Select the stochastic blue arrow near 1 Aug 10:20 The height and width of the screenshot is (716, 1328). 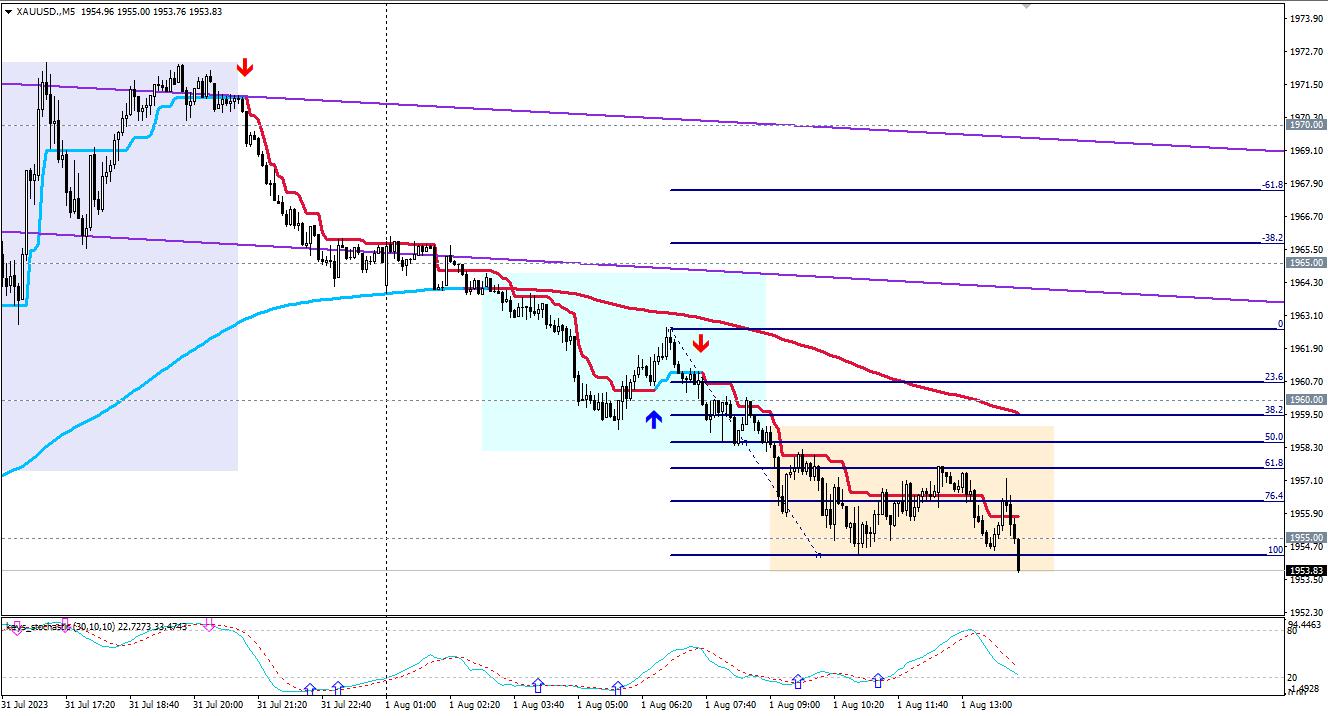[878, 680]
